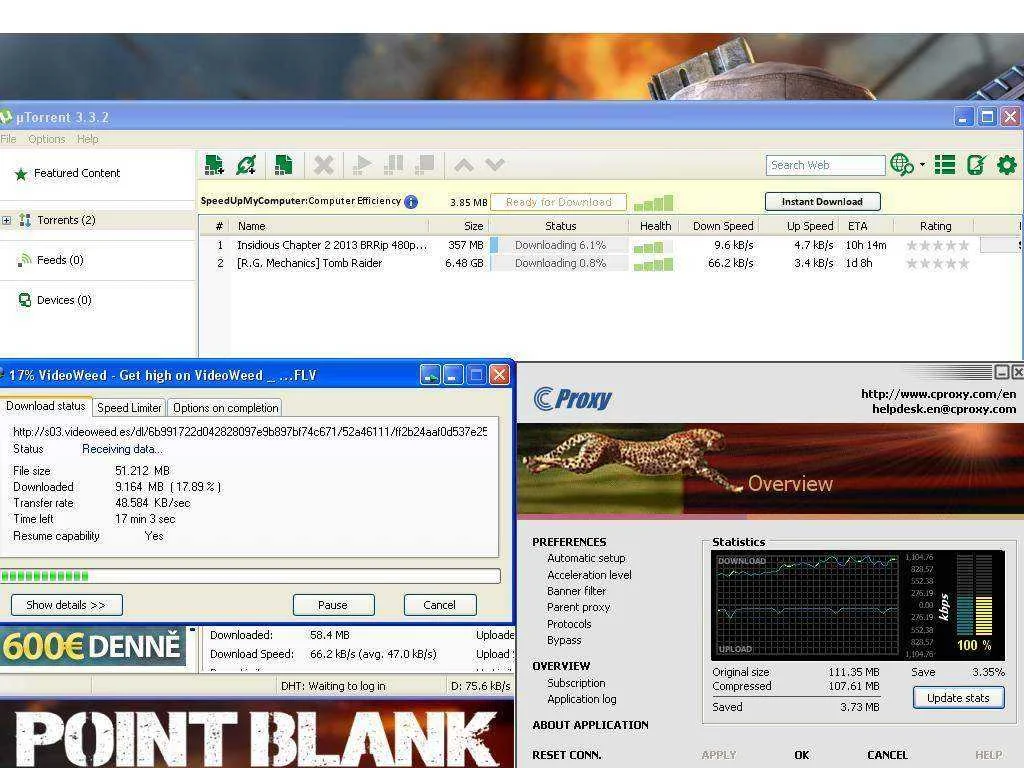This screenshot has height=768, width=1024.
Task: Click the Instant Download button
Action: [x=822, y=202]
